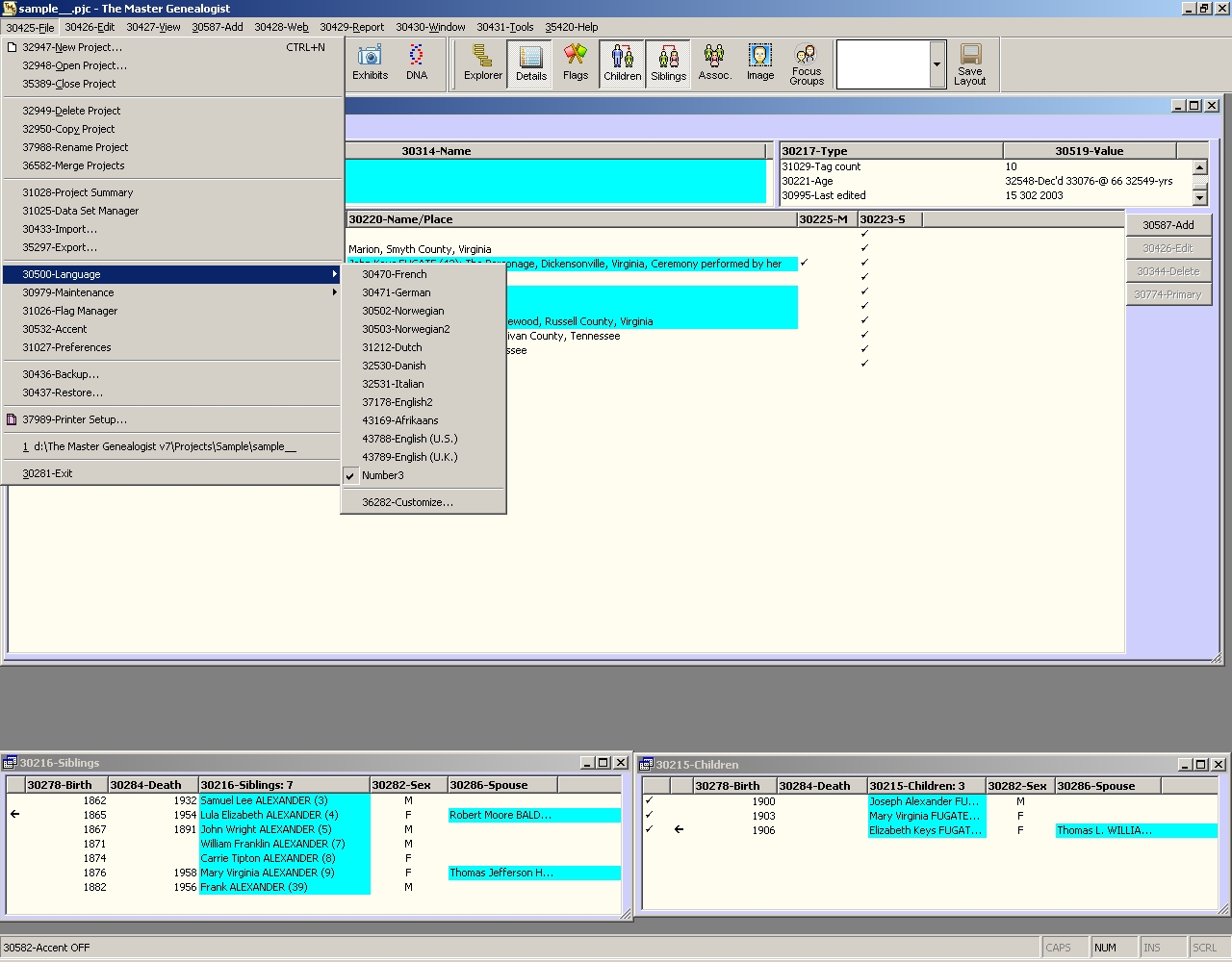Select spouse Robert Moore BALD… in Siblings

coord(534,815)
